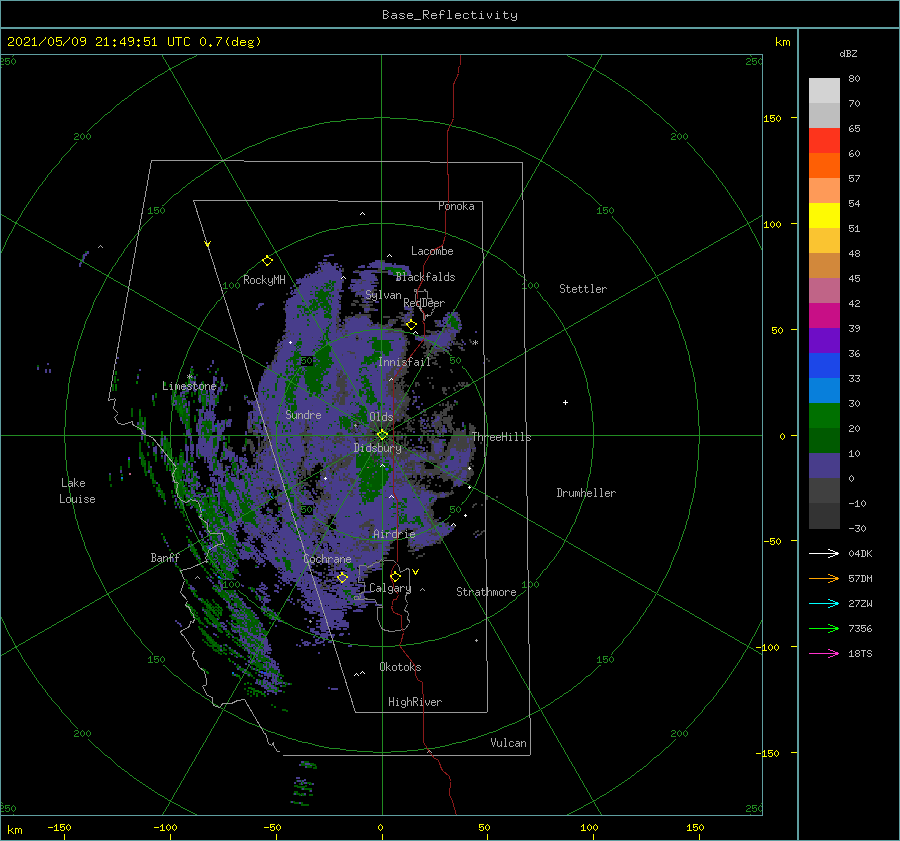This screenshot has width=900, height=841.
Task: Click the ThreeHills label
Action: (502, 437)
